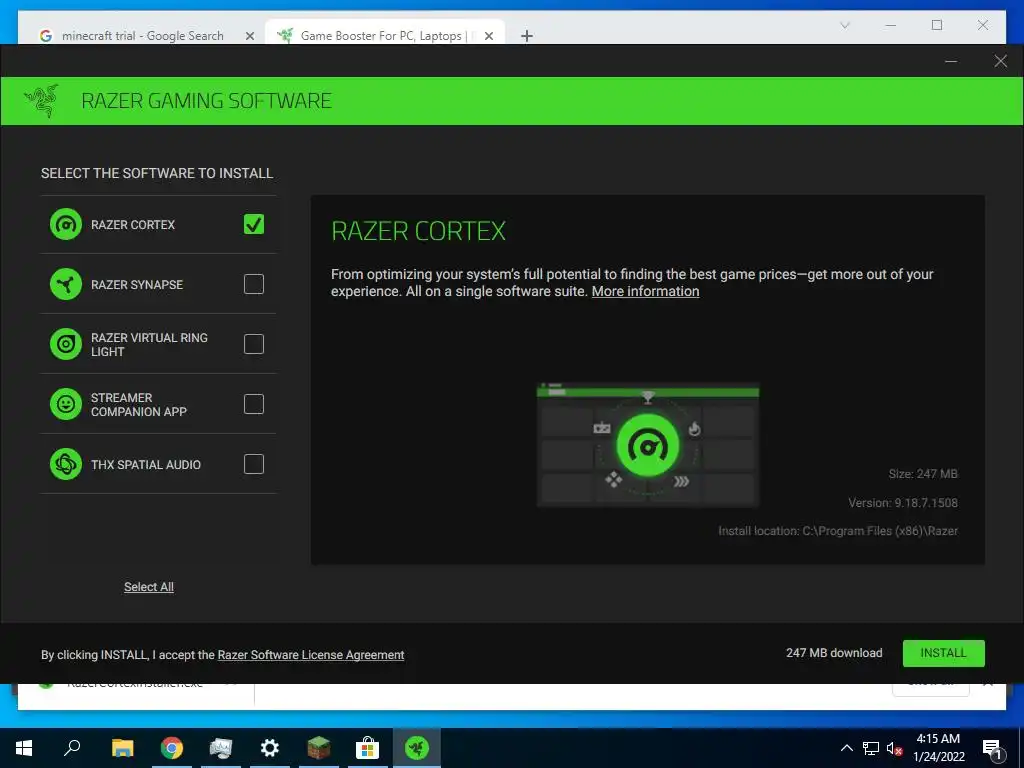
Task: Open the More information link
Action: pyautogui.click(x=645, y=291)
